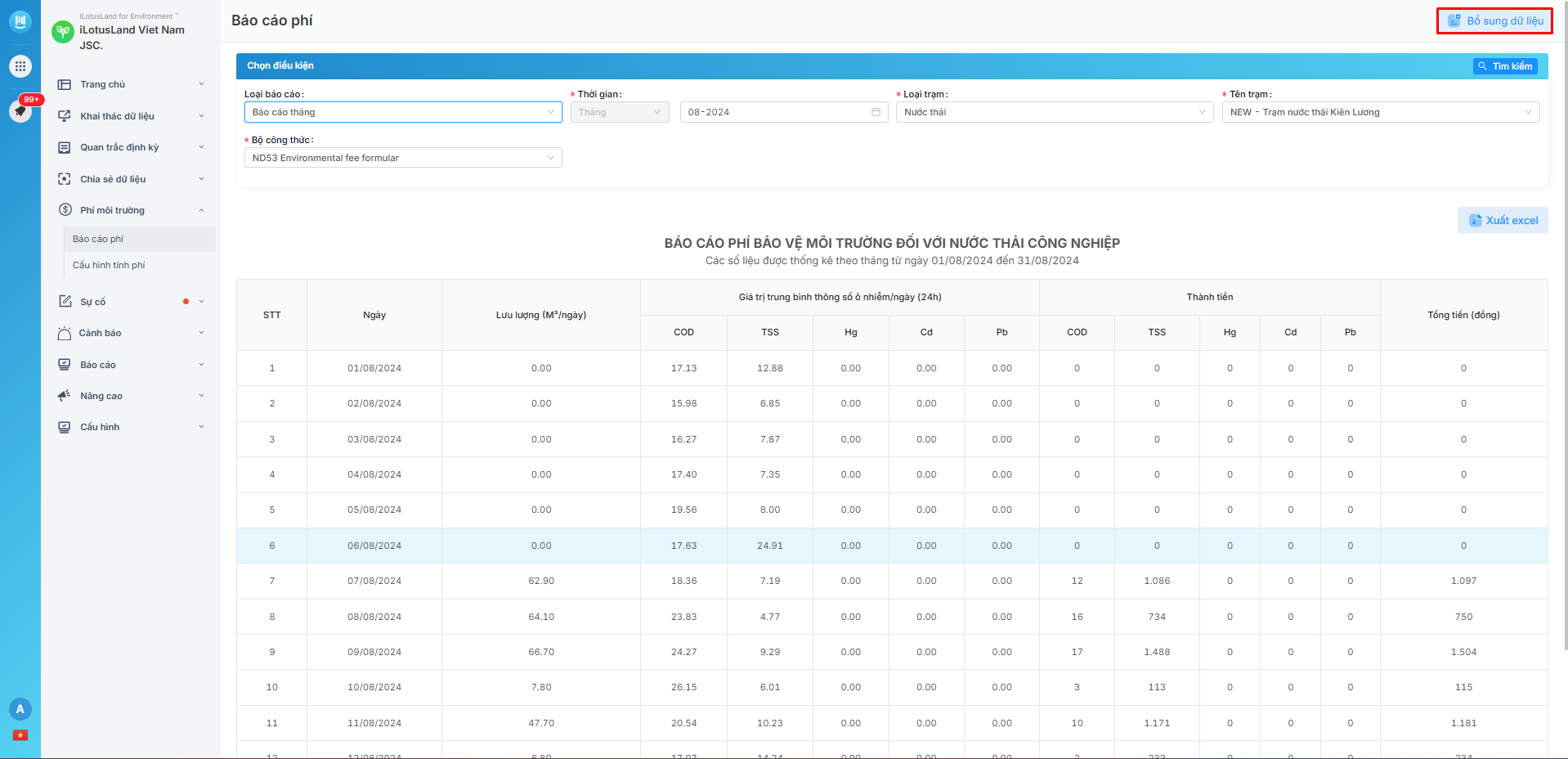Open Báo cáo sidebar menu item
The image size is (1568, 759).
(x=131, y=365)
